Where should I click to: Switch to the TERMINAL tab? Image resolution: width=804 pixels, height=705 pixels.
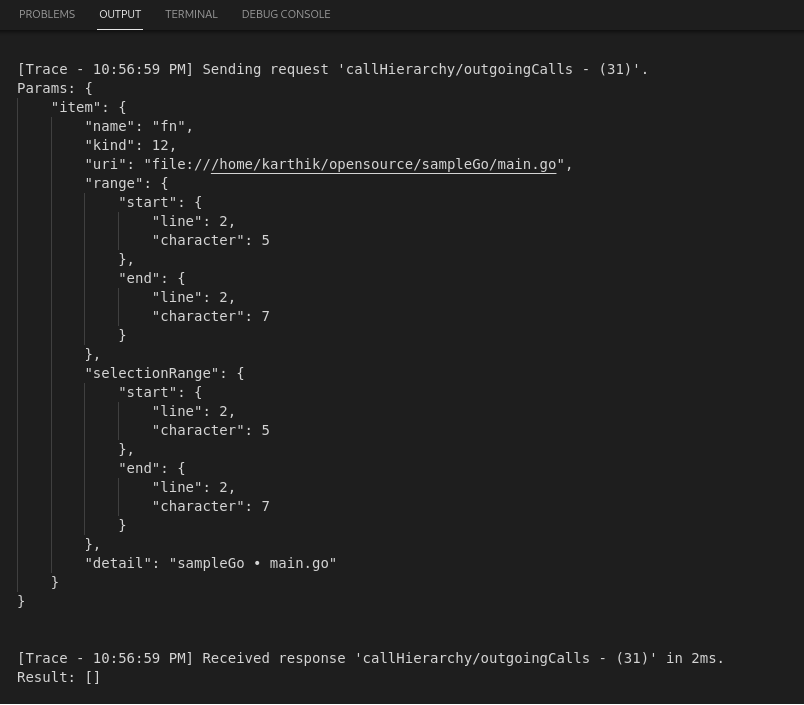pyautogui.click(x=191, y=14)
